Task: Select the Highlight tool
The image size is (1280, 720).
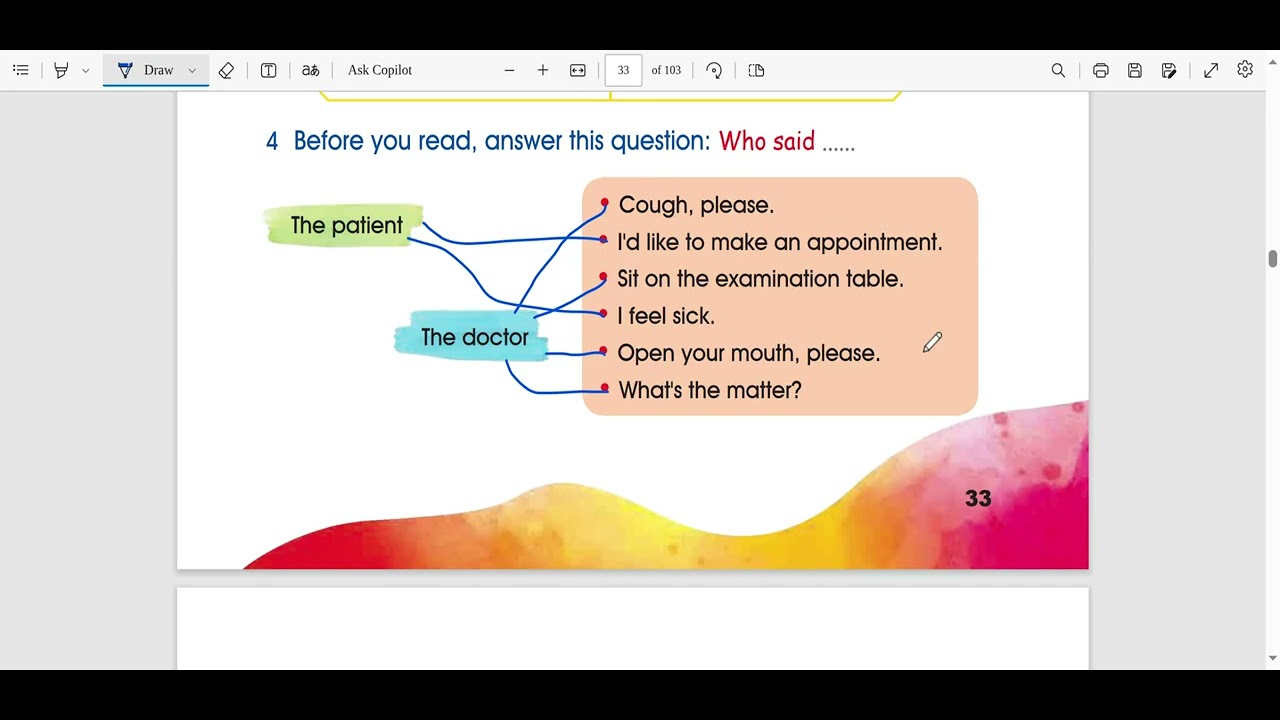Action: click(61, 70)
